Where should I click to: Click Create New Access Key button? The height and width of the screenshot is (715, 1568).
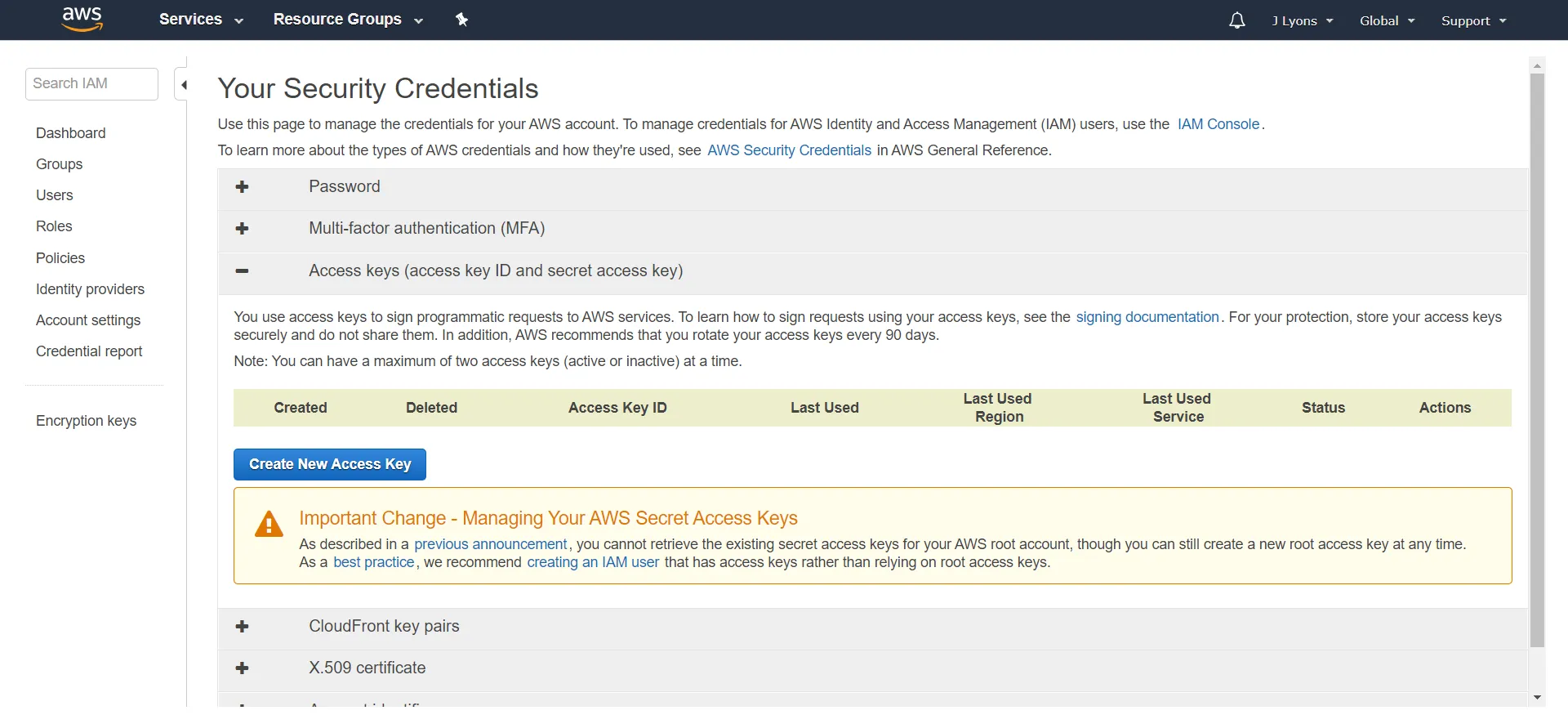coord(330,464)
